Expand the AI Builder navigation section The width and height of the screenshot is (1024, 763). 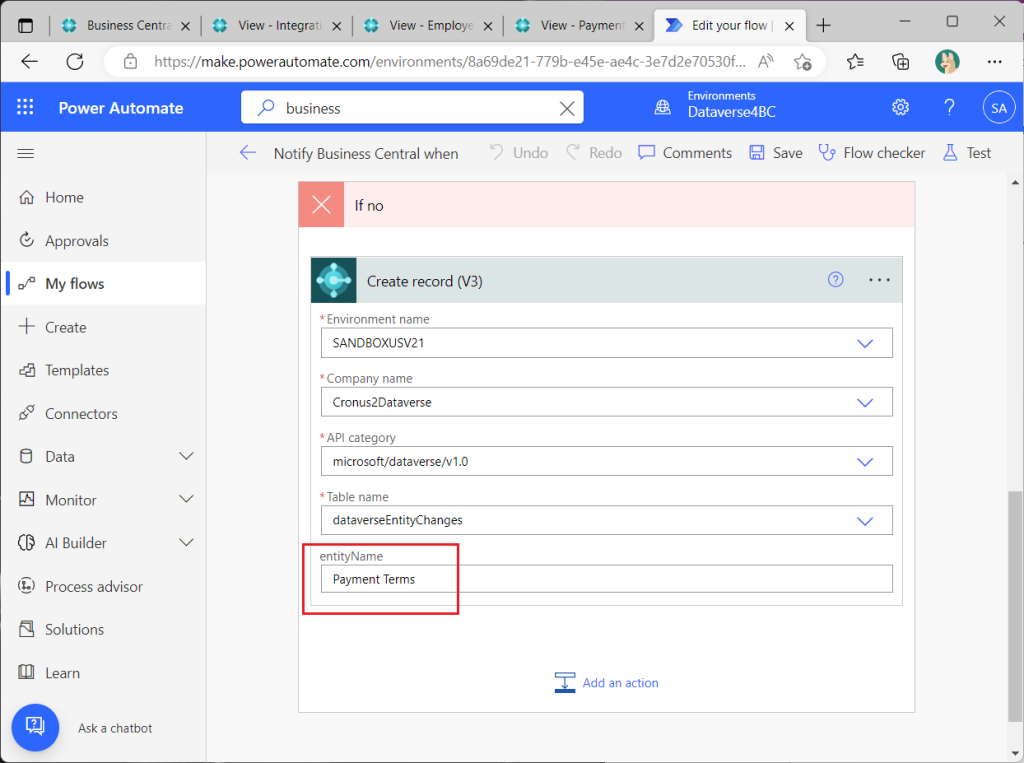pos(186,542)
